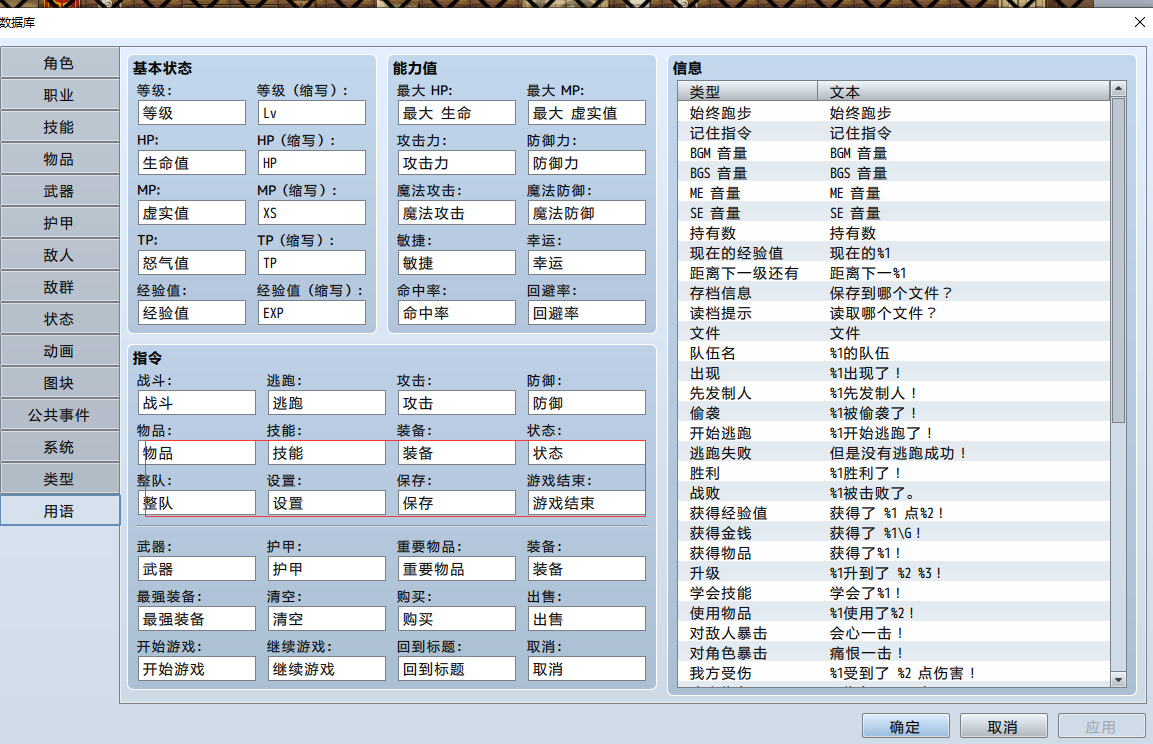The height and width of the screenshot is (744, 1153).
Task: Click the 等级 field containing 等级
Action: click(191, 112)
